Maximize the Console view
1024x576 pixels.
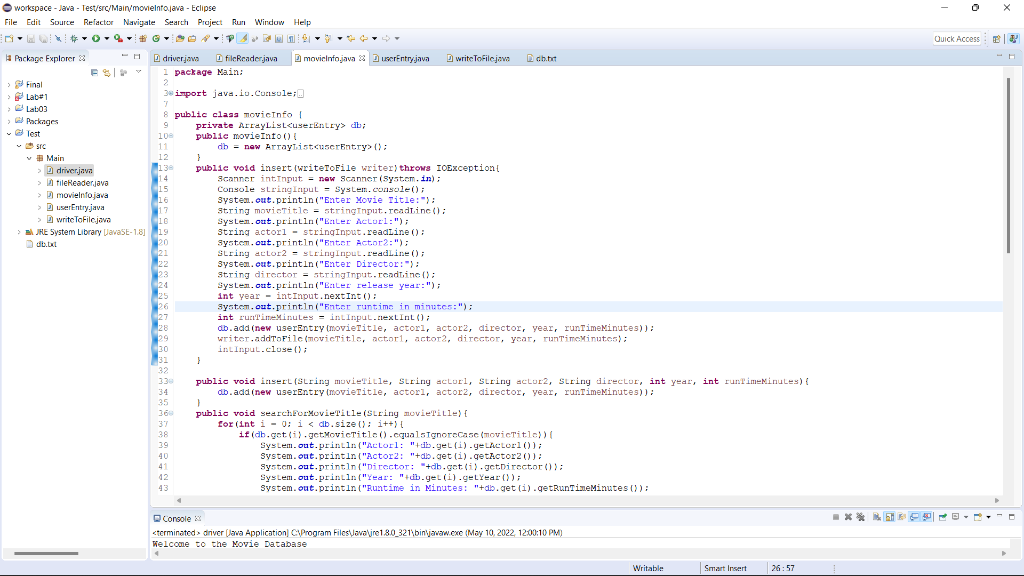point(1012,517)
